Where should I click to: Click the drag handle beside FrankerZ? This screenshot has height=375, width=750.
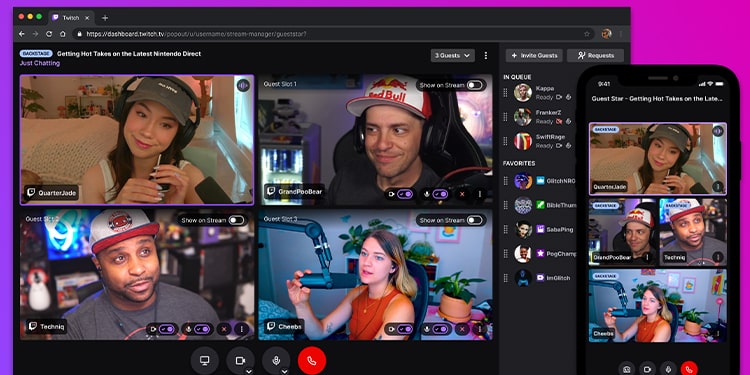pyautogui.click(x=506, y=117)
